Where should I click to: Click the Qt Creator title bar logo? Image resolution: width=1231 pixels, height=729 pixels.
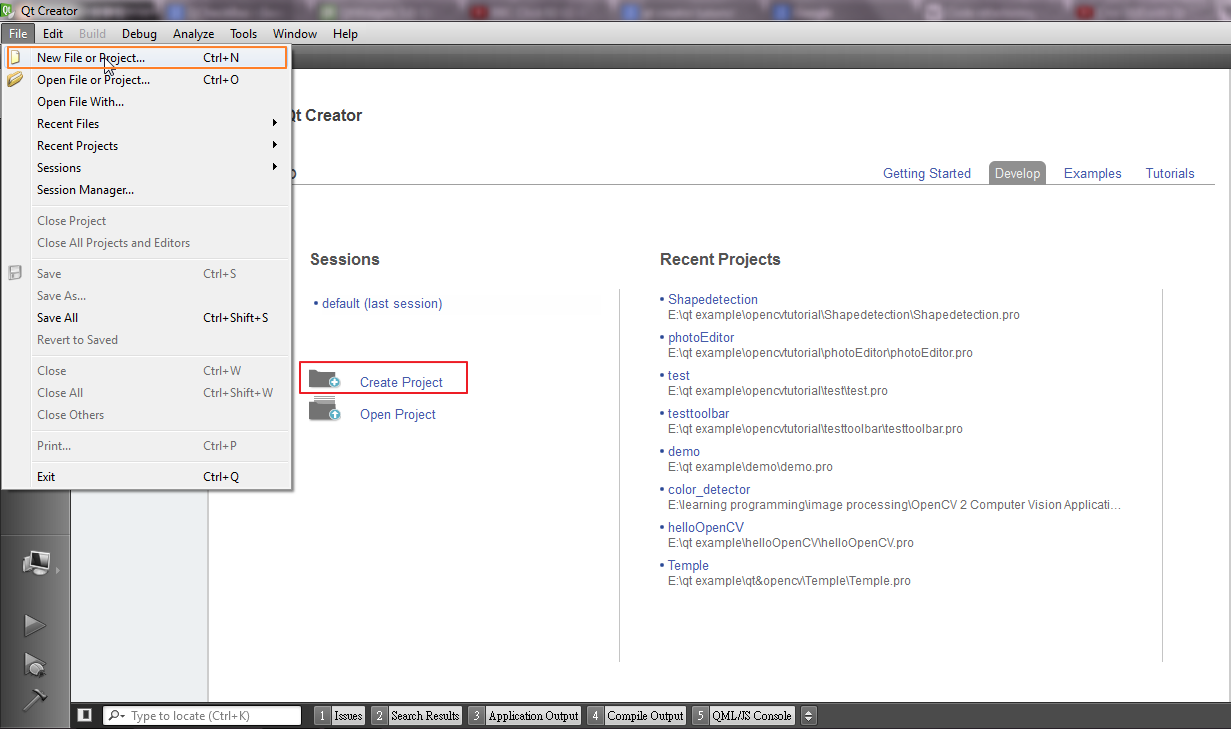(x=9, y=11)
